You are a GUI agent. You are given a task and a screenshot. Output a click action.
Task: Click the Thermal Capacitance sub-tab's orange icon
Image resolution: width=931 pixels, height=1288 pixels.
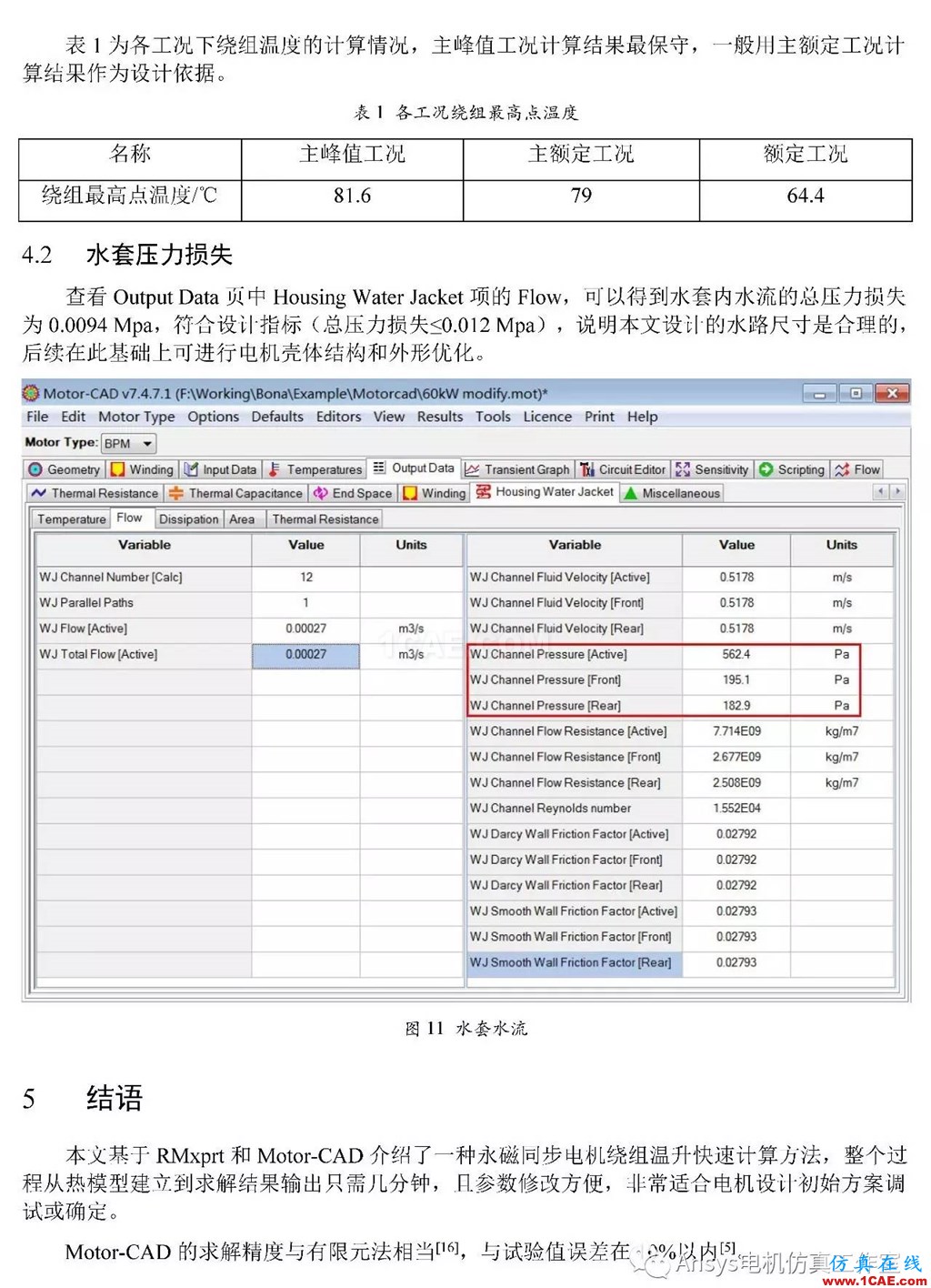(x=176, y=493)
